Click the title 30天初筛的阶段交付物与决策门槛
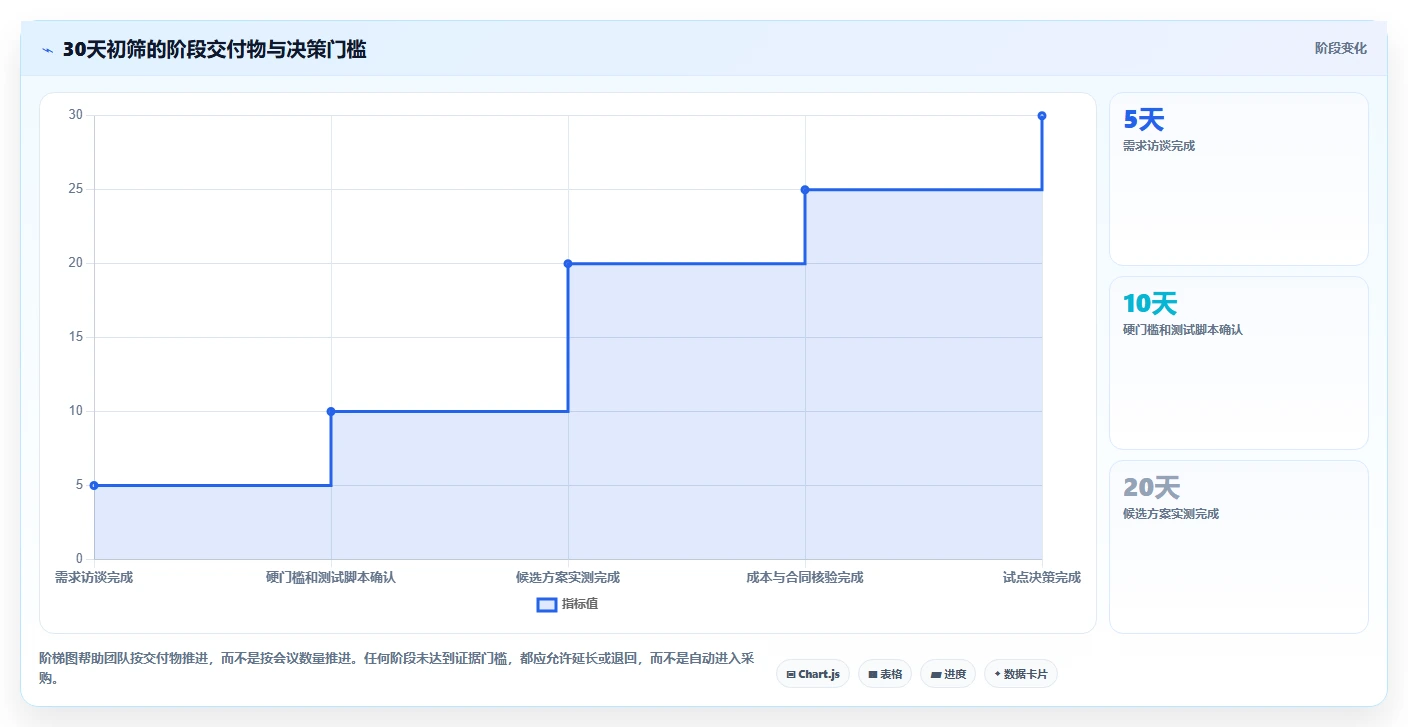This screenshot has width=1408, height=727. [214, 49]
